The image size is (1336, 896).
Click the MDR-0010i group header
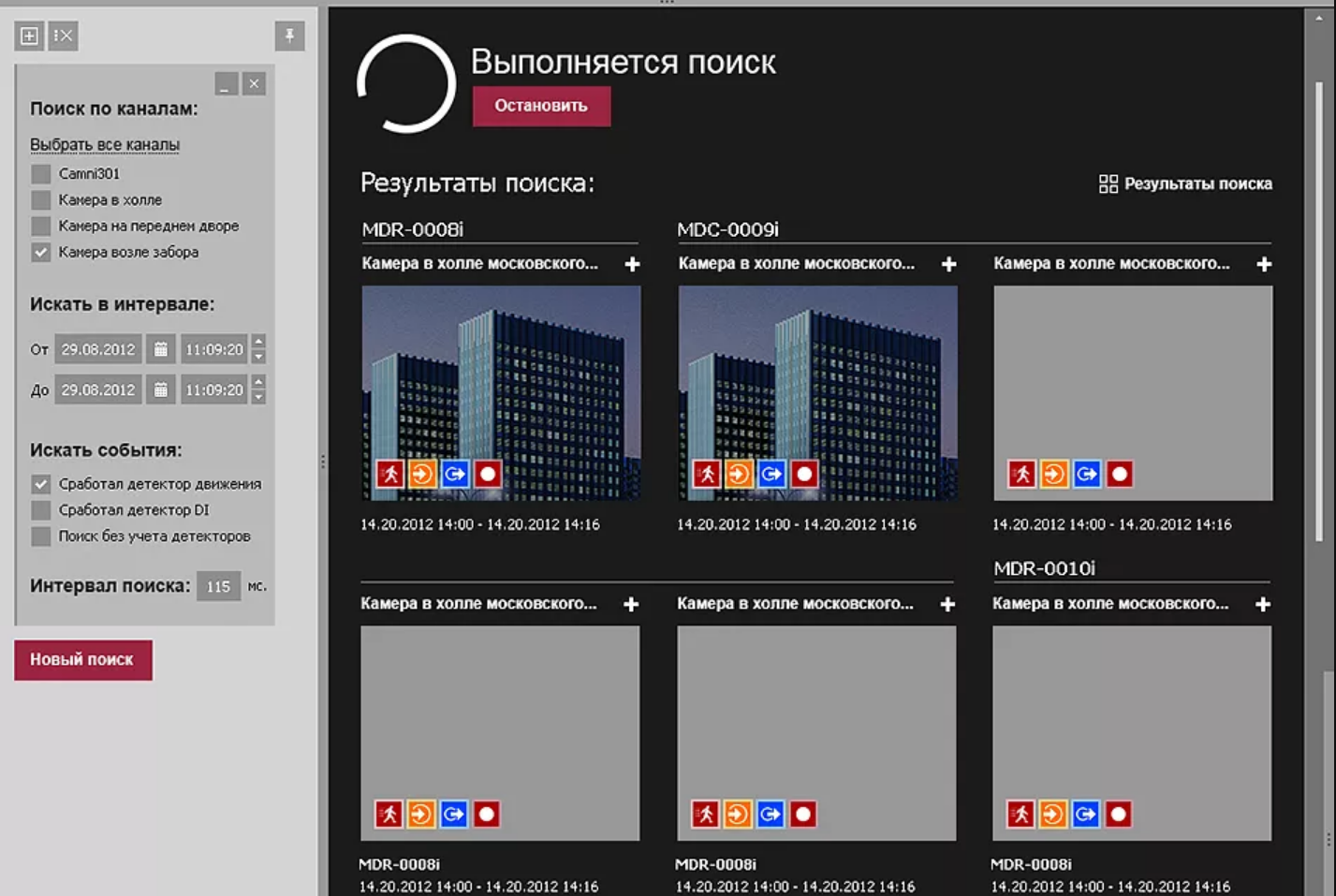[1044, 568]
